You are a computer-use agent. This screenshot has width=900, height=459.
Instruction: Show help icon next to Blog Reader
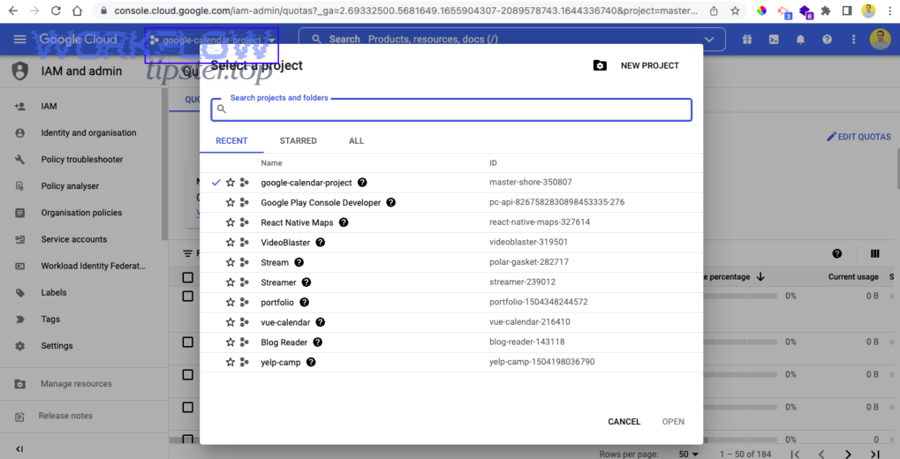(x=317, y=342)
